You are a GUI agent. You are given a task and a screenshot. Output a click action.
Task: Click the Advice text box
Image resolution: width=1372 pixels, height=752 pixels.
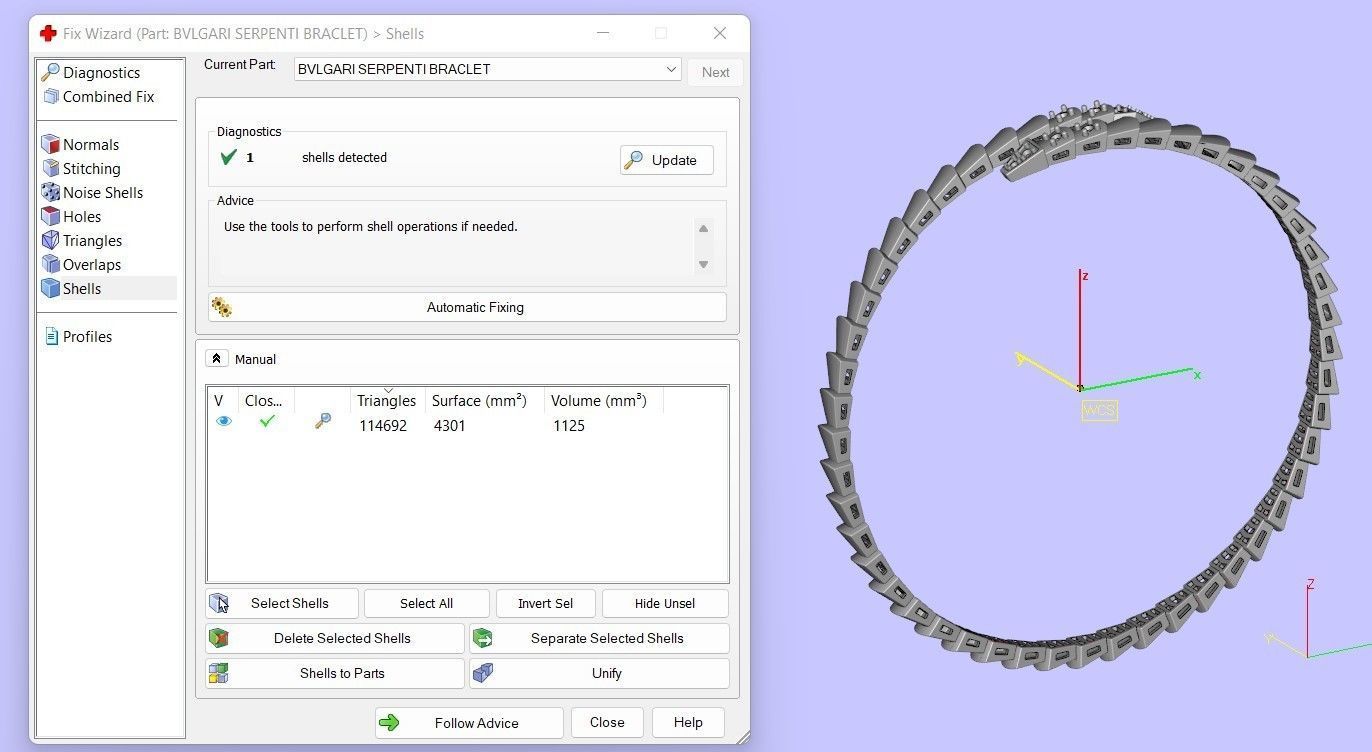tap(467, 245)
